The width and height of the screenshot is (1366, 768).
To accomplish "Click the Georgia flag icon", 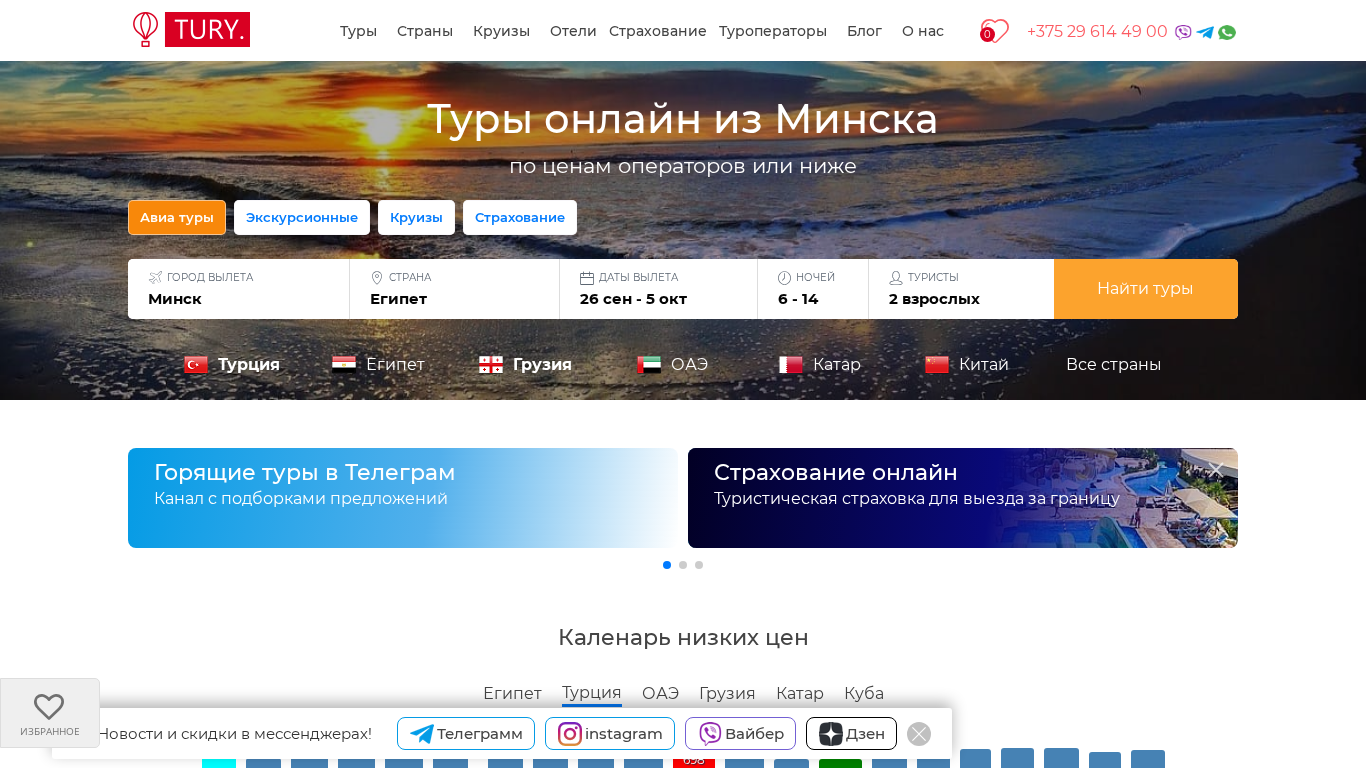I will click(x=491, y=365).
